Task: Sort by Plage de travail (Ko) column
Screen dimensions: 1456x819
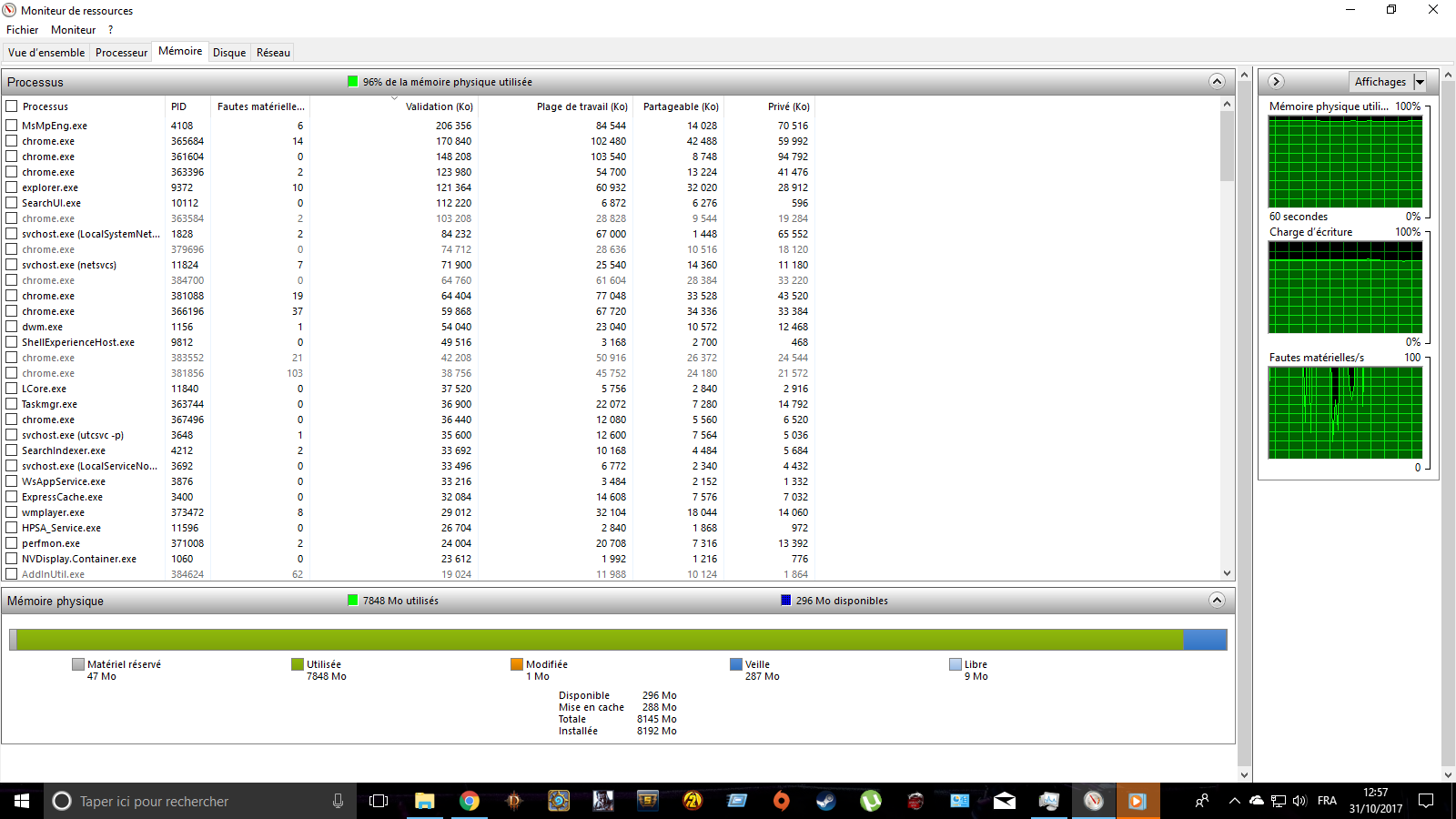Action: [x=554, y=106]
